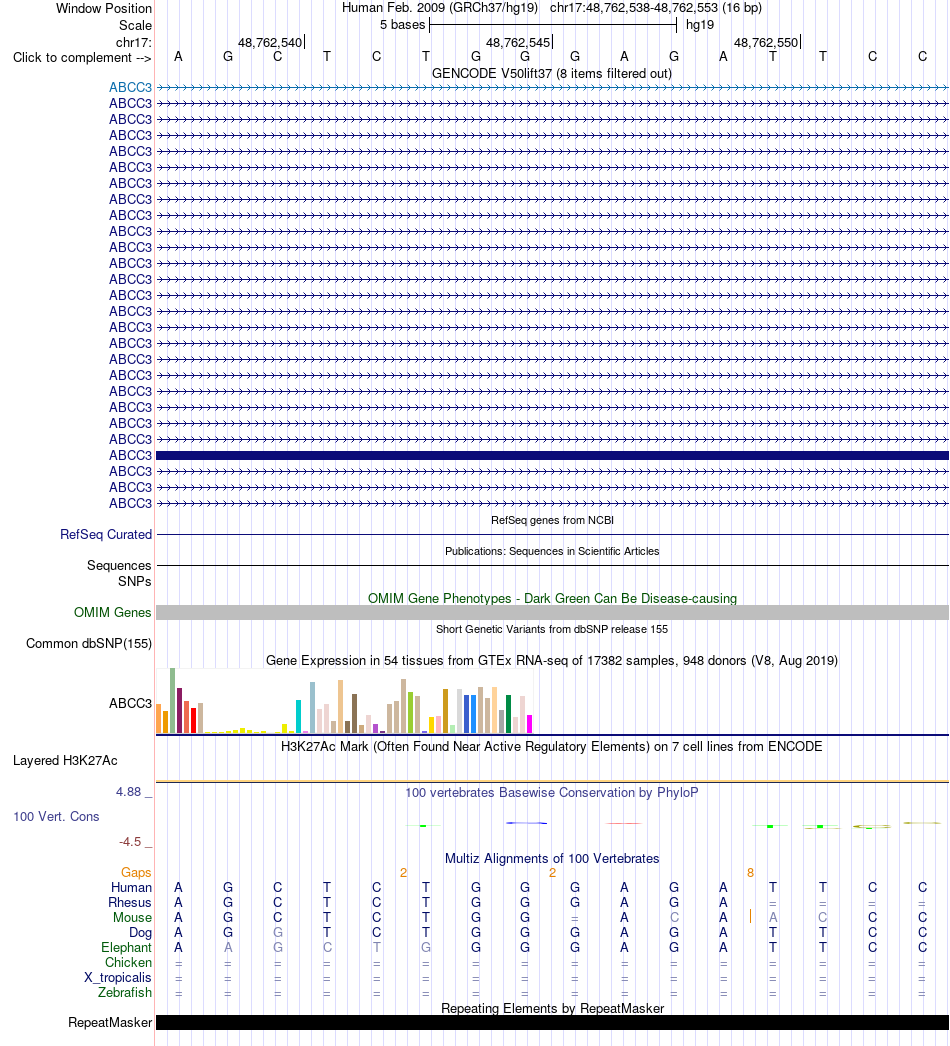
Task: Click position label 48,762,545 on ruler
Action: click(x=518, y=43)
